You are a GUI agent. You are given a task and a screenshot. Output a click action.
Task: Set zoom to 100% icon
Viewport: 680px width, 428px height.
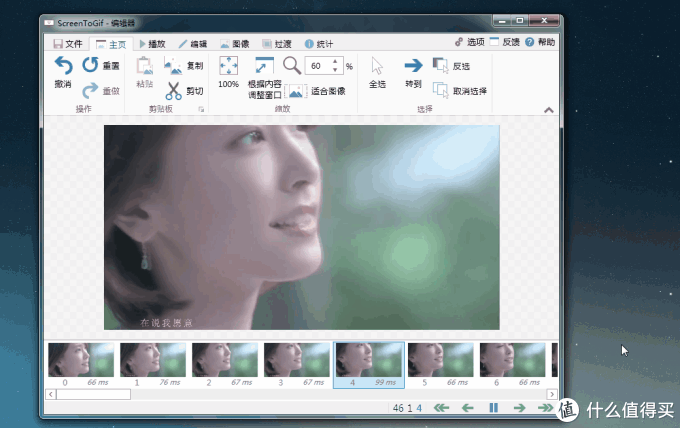pos(229,66)
